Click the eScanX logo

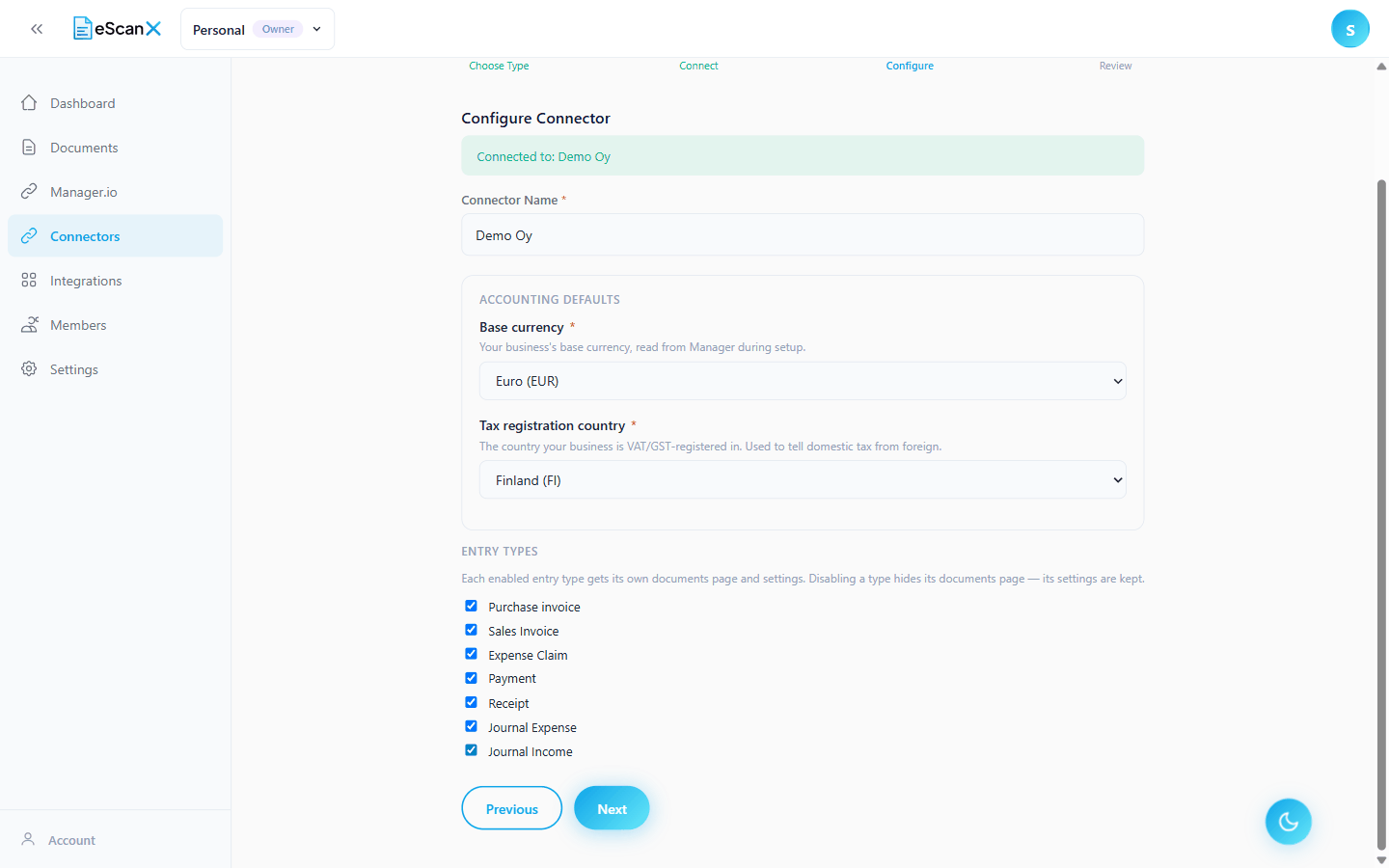(118, 29)
